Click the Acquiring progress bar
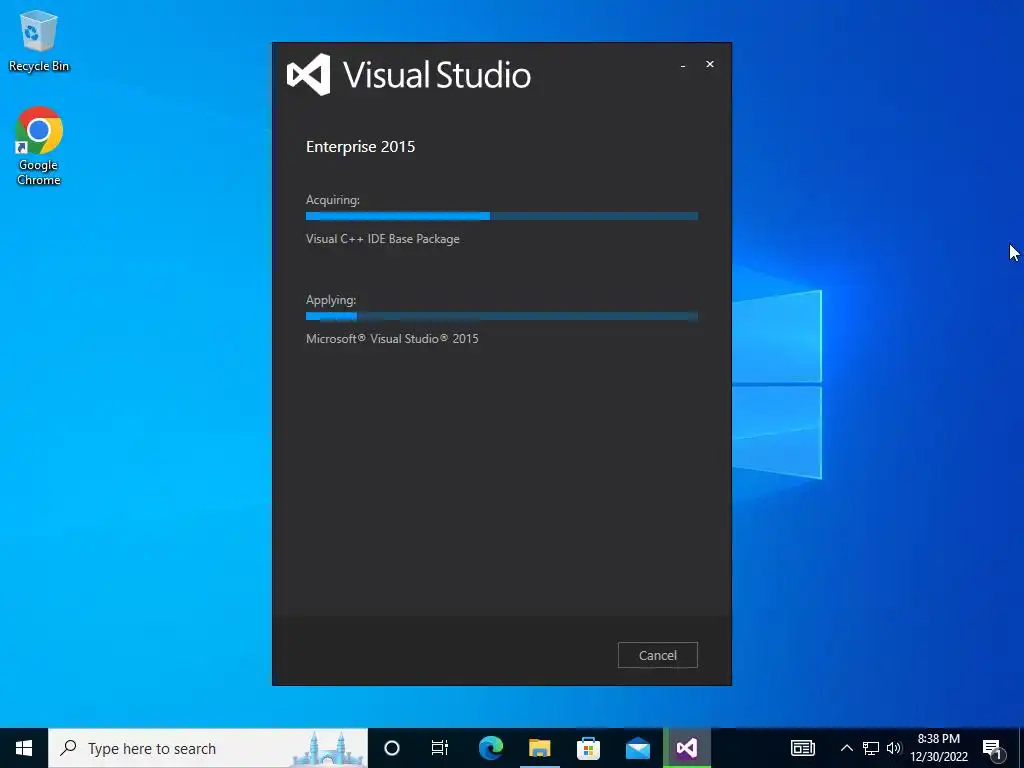The image size is (1024, 768). pyautogui.click(x=502, y=216)
